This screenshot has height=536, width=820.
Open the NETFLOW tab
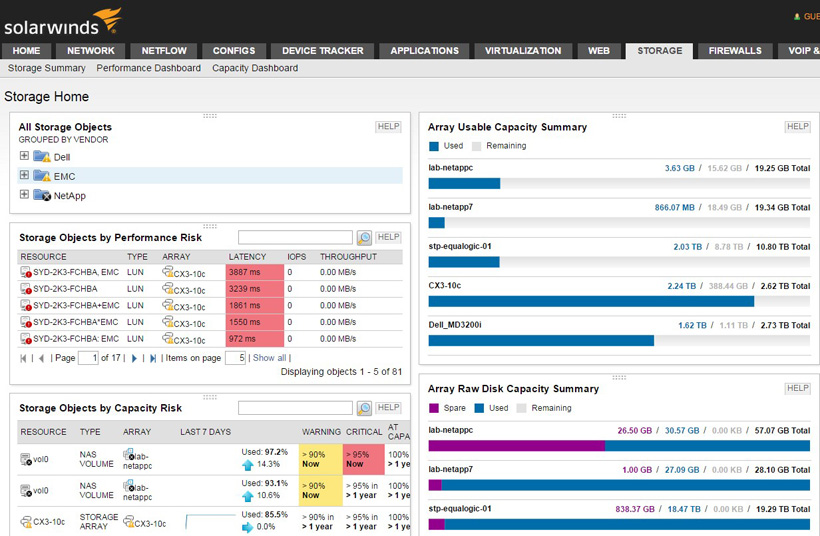pyautogui.click(x=163, y=51)
